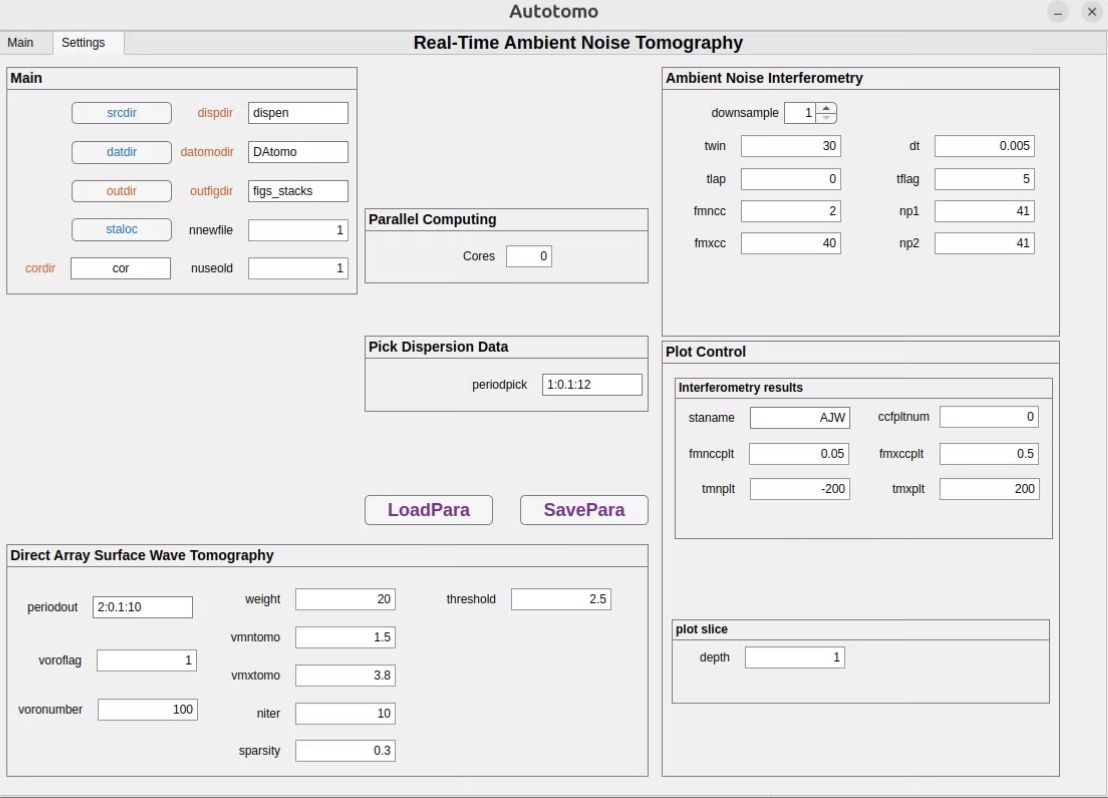The image size is (1108, 798).
Task: Focus the plot slice depth field
Action: [x=794, y=657]
